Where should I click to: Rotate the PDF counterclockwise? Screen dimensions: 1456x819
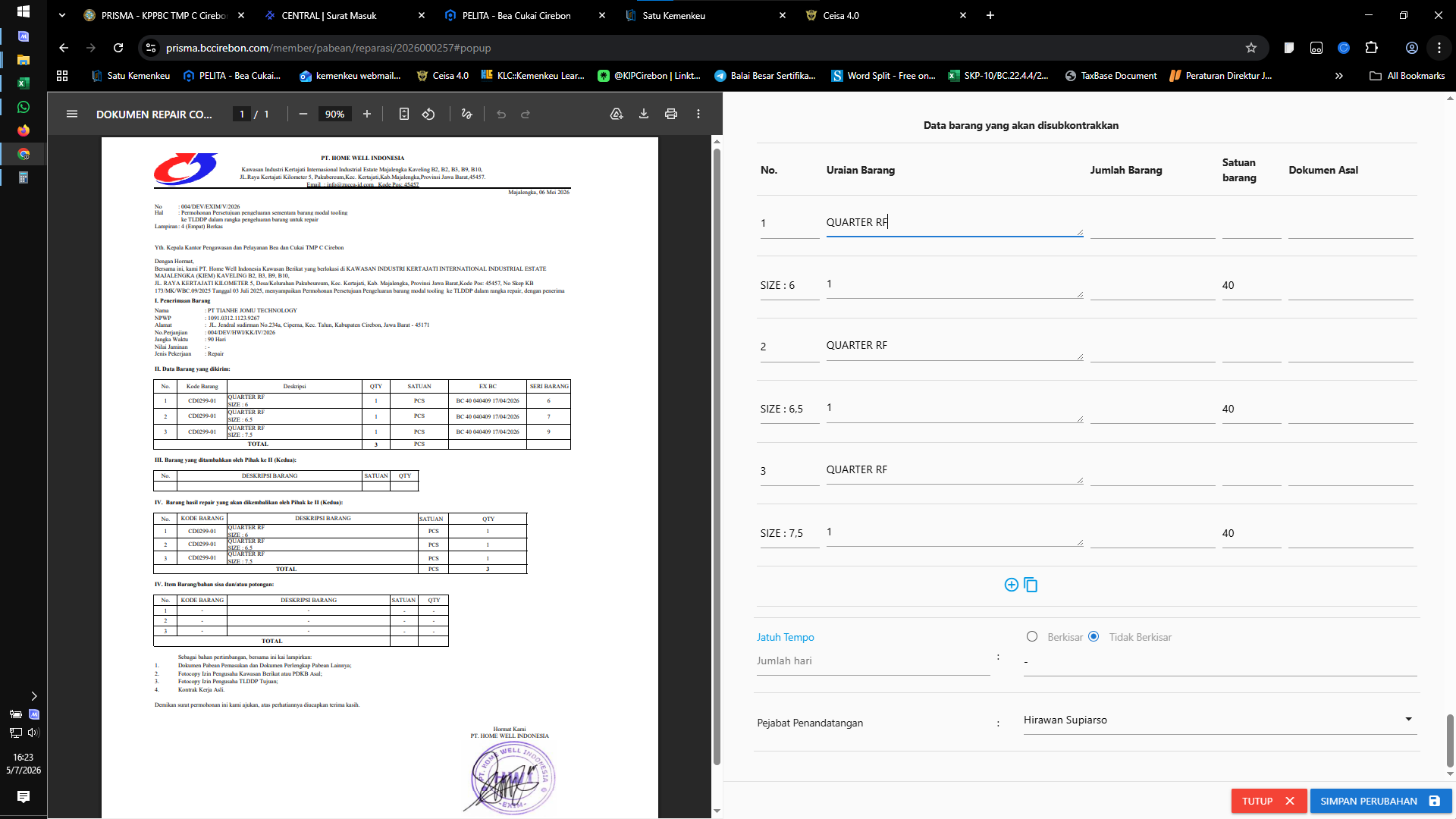[428, 114]
